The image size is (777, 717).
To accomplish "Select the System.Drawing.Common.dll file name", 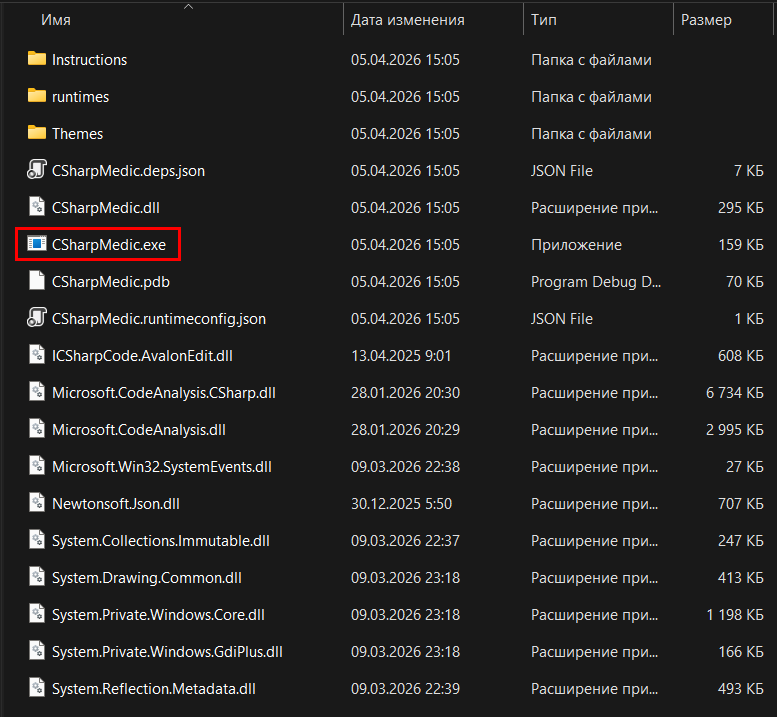I will [147, 577].
